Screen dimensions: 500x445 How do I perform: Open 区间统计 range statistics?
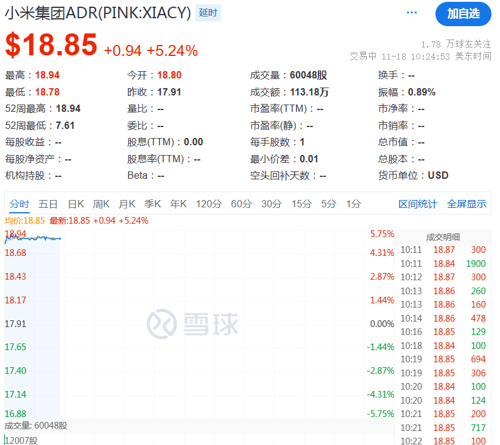(418, 204)
